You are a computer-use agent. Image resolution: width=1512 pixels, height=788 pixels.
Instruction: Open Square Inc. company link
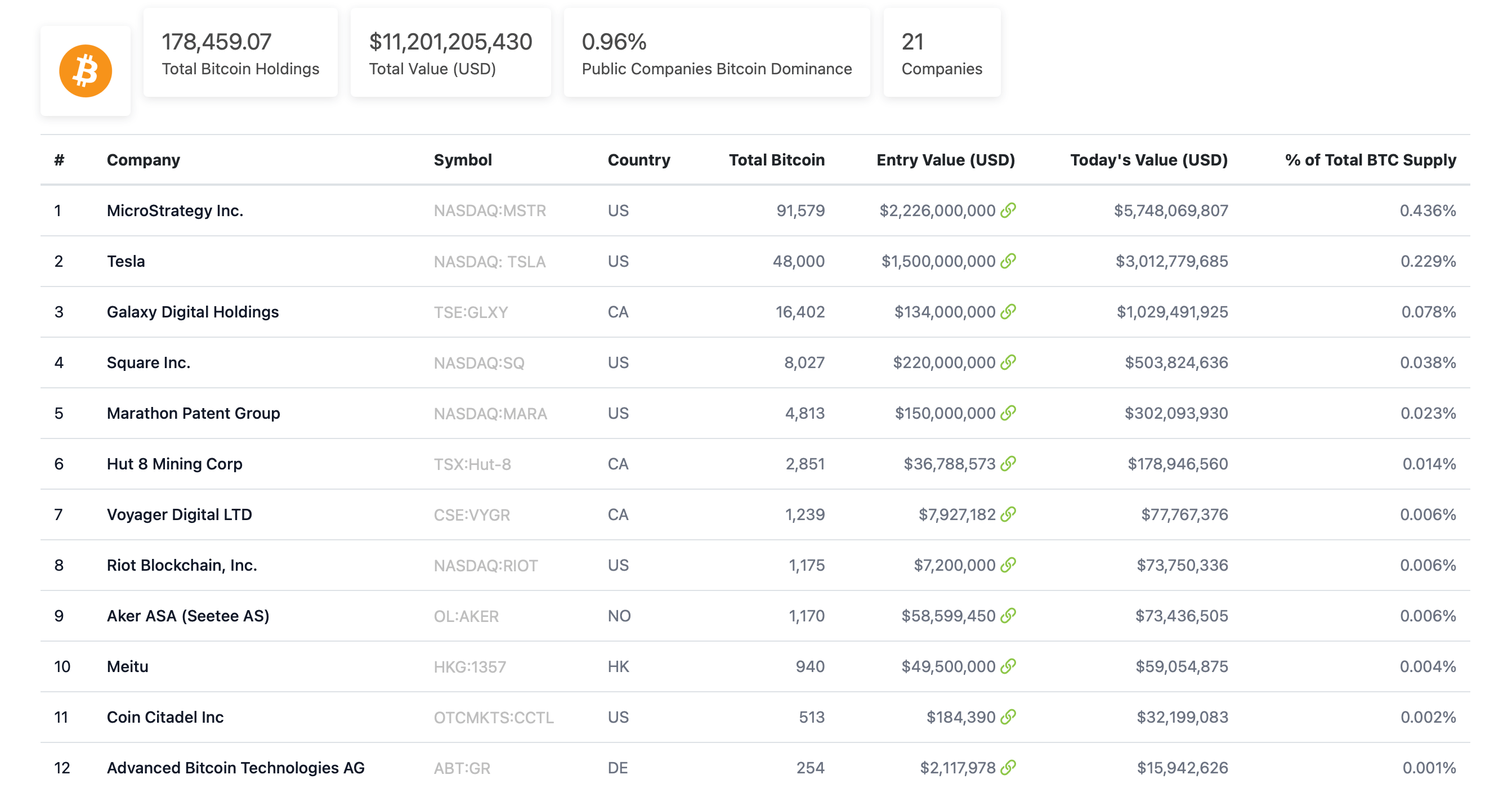149,362
